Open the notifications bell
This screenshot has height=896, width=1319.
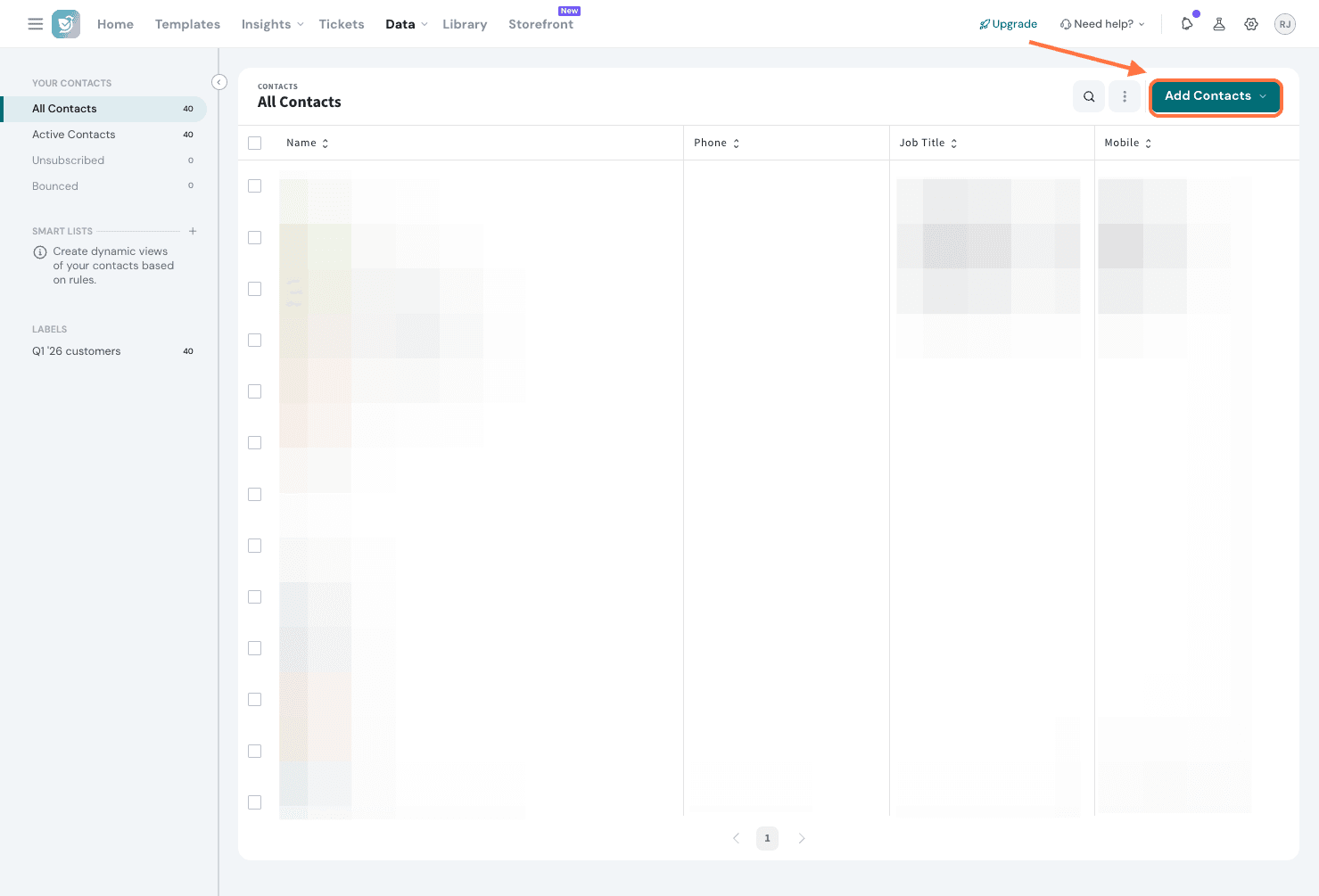point(1186,24)
